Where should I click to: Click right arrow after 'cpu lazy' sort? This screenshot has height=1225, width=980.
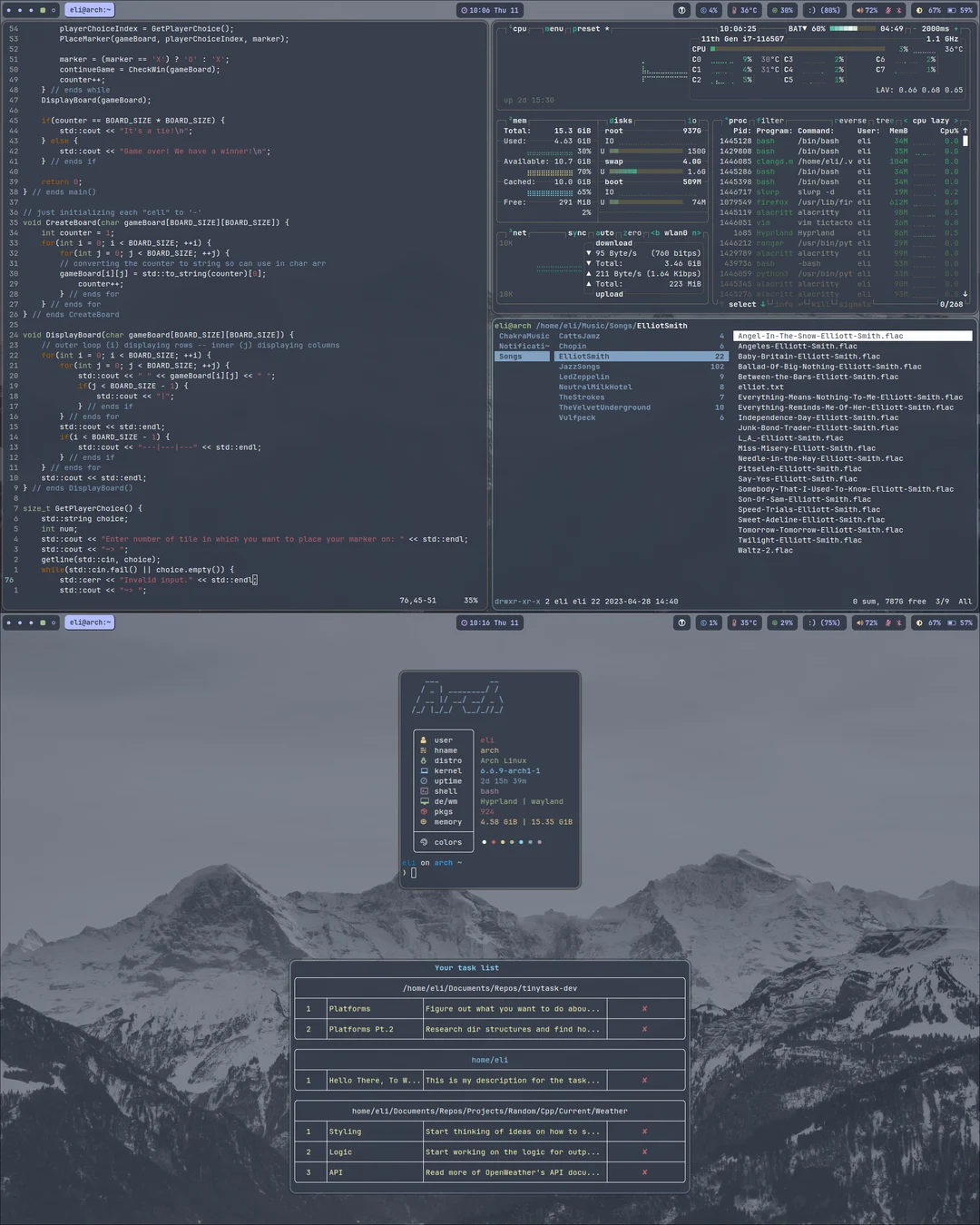click(x=955, y=121)
